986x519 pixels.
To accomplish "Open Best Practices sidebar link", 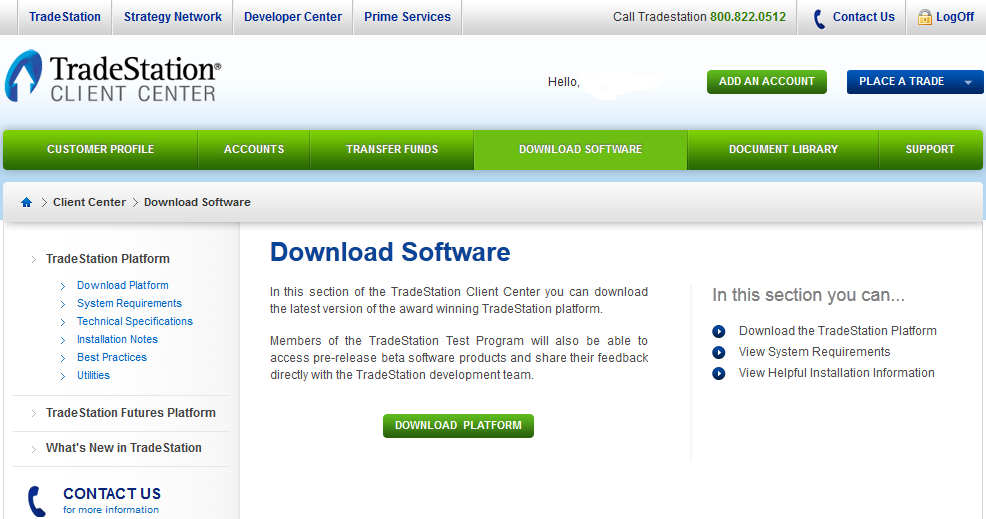I will [x=112, y=357].
